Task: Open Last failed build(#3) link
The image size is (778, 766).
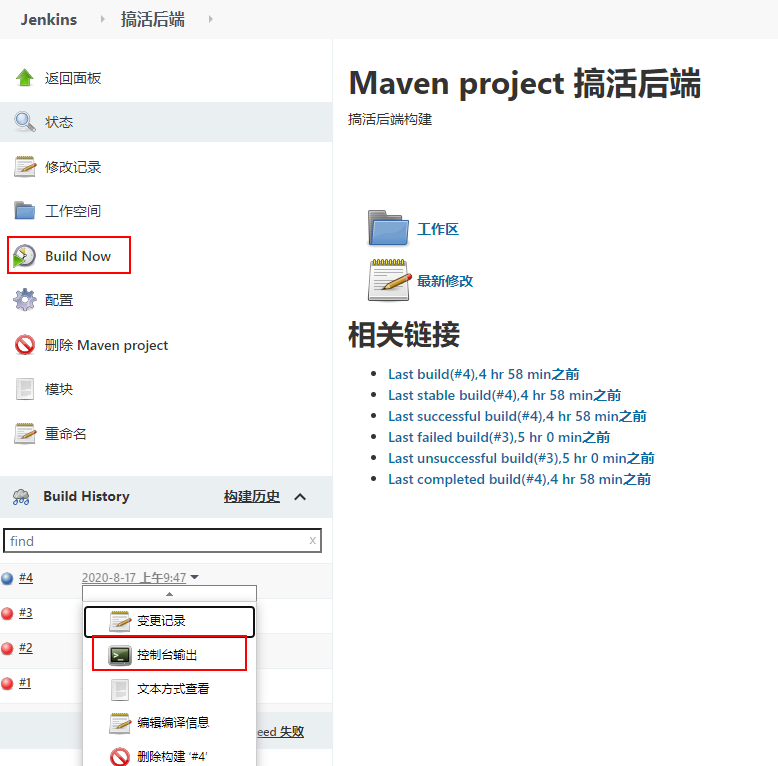Action: tap(499, 437)
